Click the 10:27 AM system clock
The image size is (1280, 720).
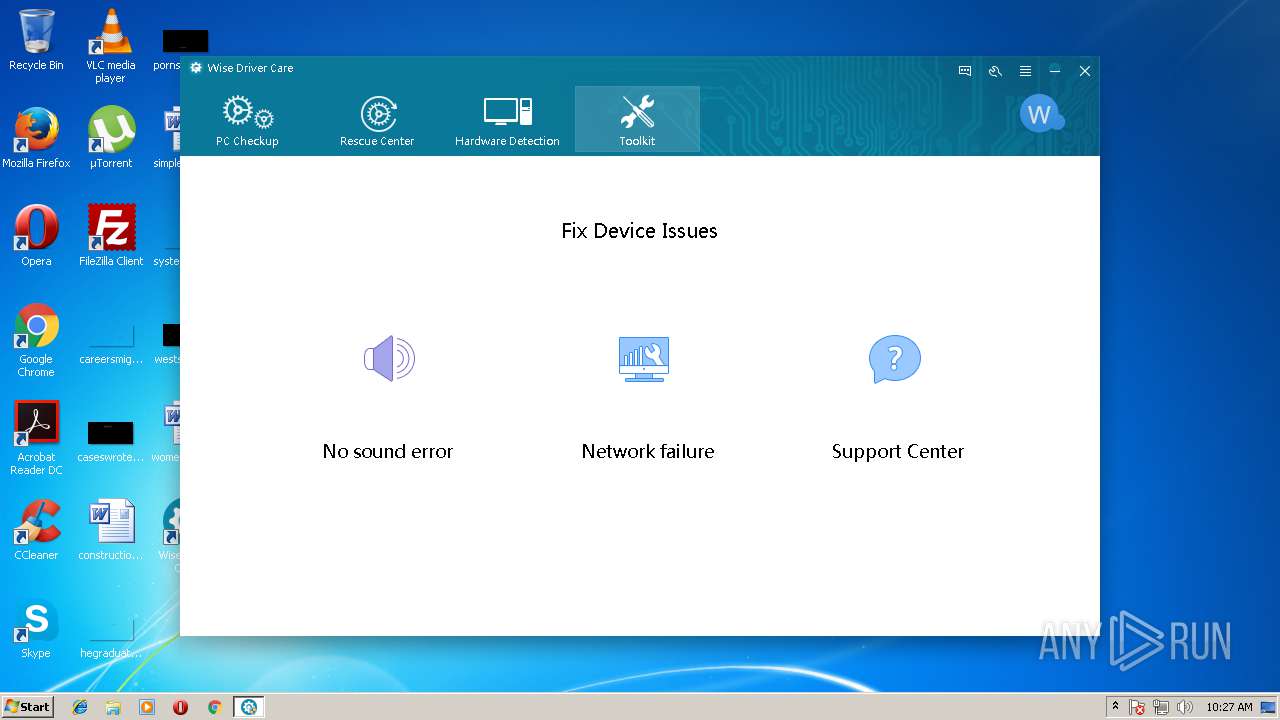(x=1229, y=707)
